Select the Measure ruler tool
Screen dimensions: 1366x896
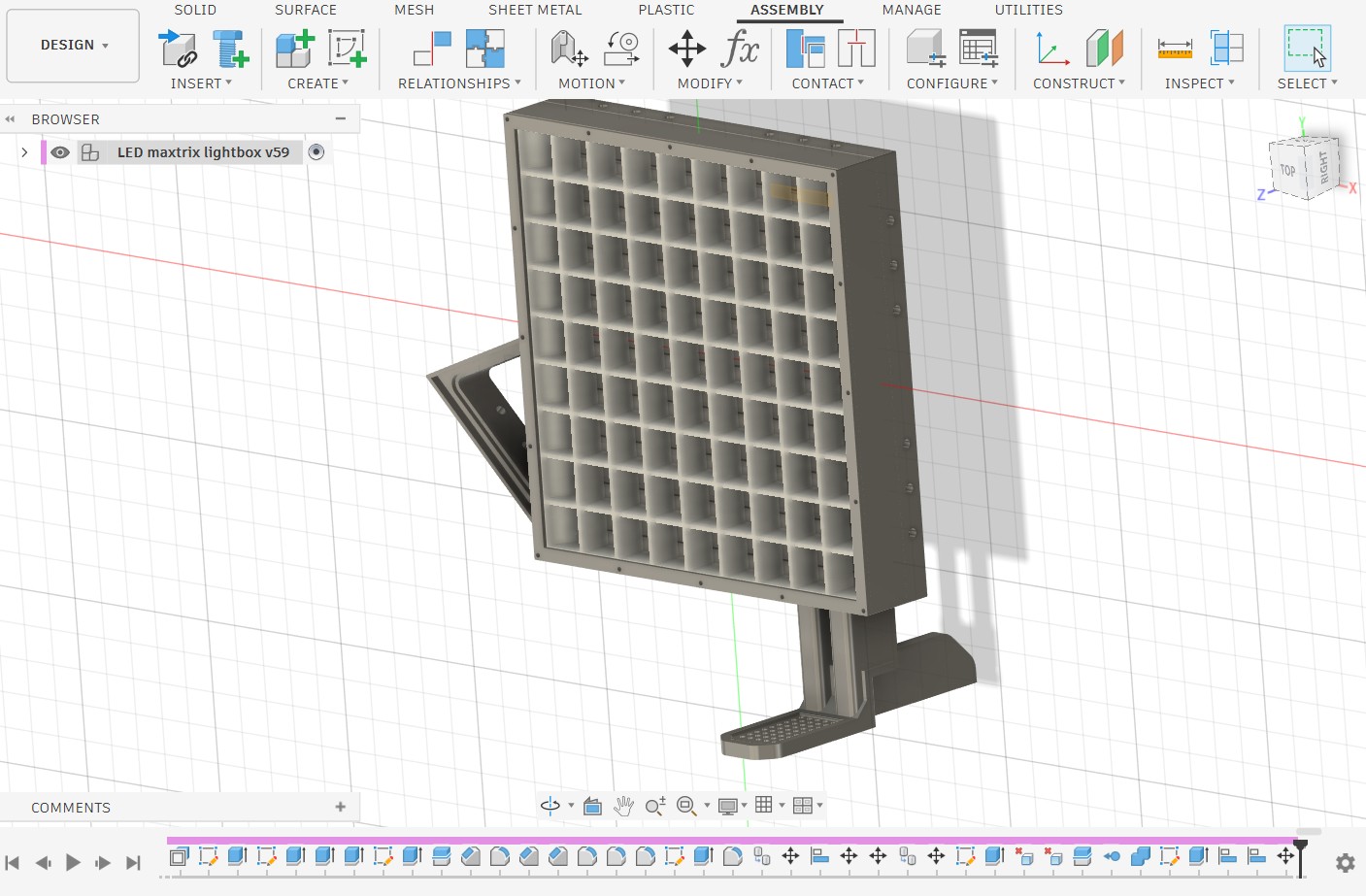(1175, 48)
